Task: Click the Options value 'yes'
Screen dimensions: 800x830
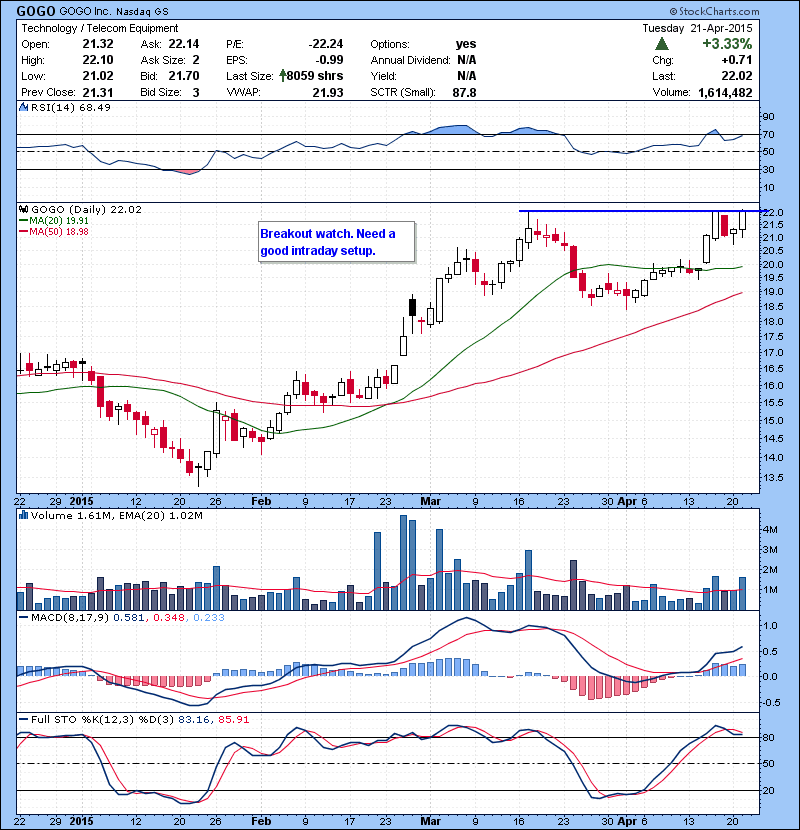Action: (x=466, y=44)
